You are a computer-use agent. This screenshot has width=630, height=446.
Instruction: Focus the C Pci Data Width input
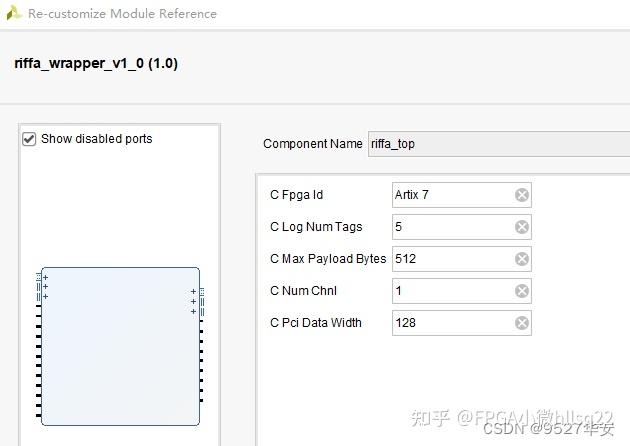pyautogui.click(x=450, y=323)
